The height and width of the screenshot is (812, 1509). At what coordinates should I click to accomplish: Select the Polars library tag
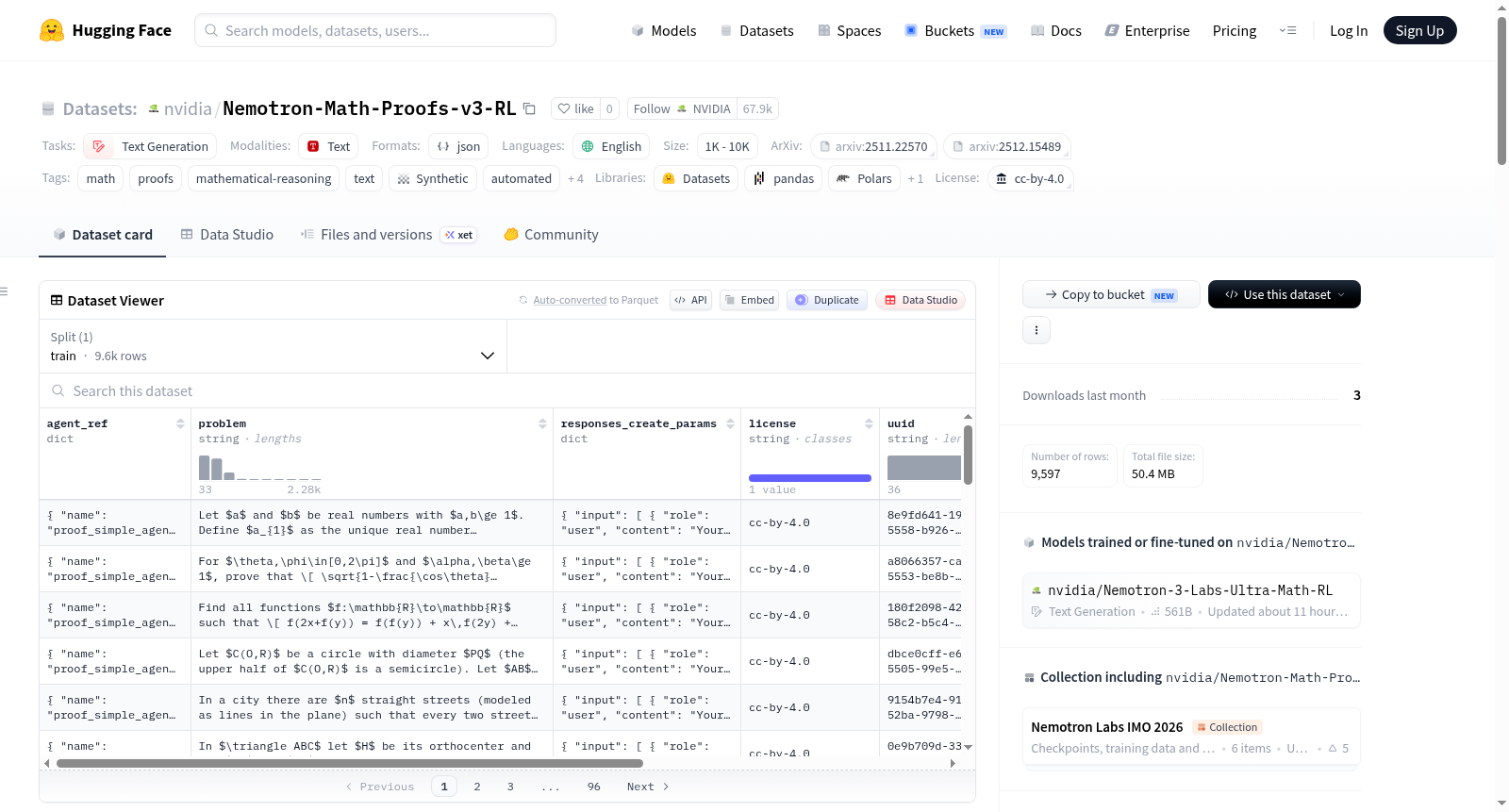(x=864, y=178)
